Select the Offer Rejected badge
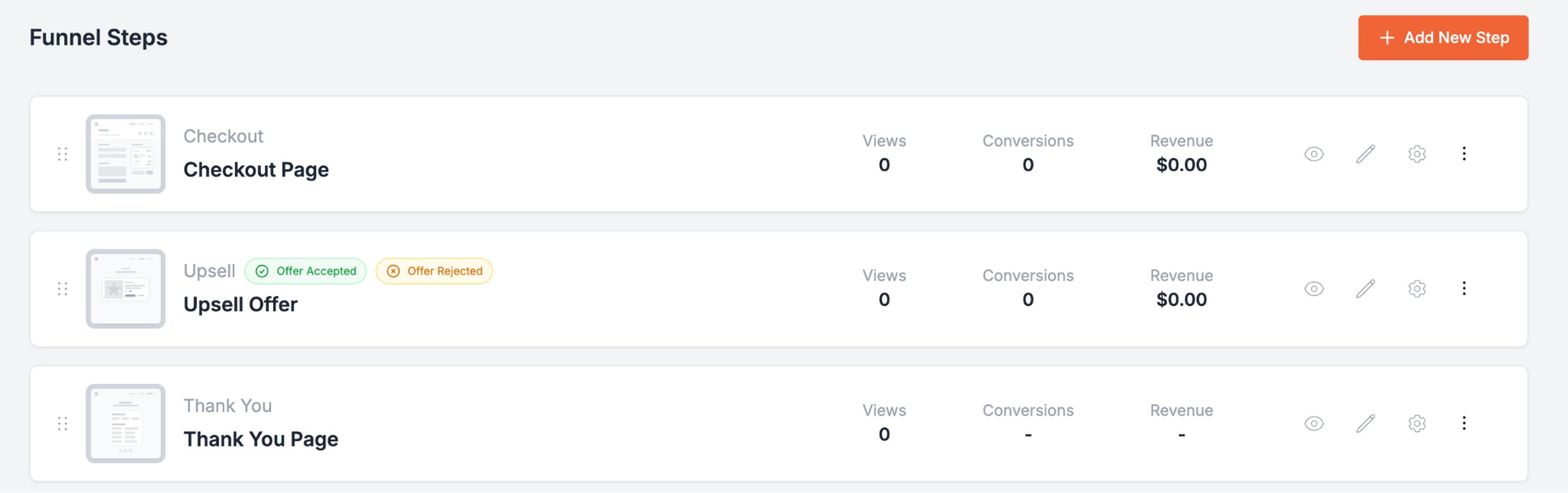The width and height of the screenshot is (1568, 493). (x=434, y=270)
